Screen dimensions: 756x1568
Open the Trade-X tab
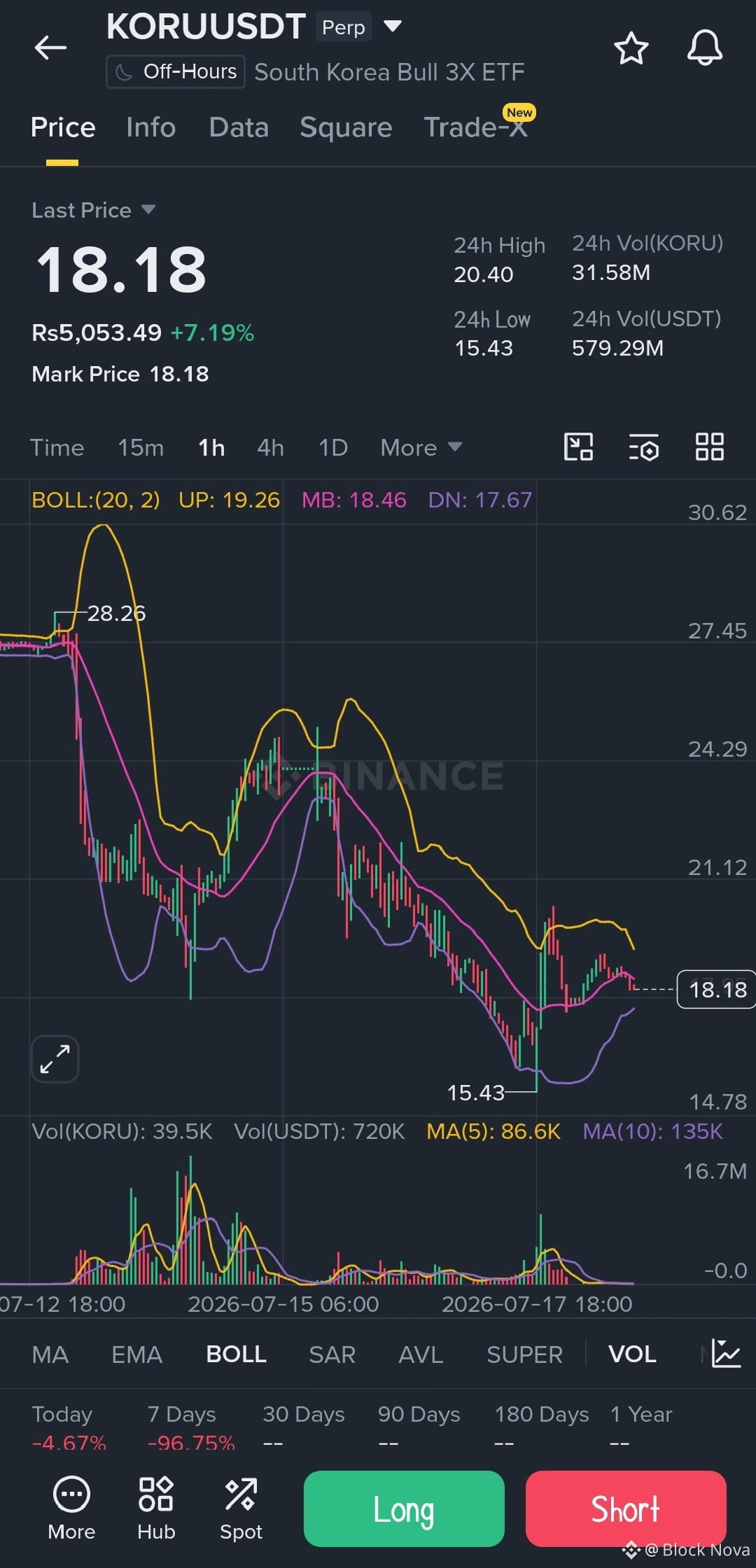tap(476, 127)
